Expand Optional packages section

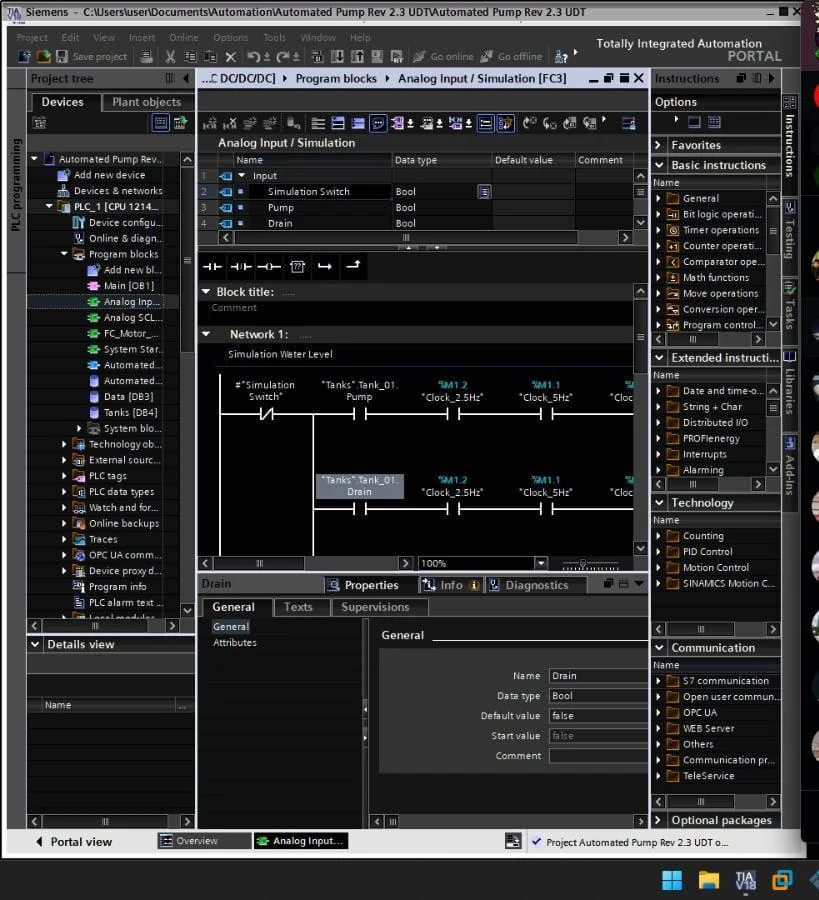point(658,820)
